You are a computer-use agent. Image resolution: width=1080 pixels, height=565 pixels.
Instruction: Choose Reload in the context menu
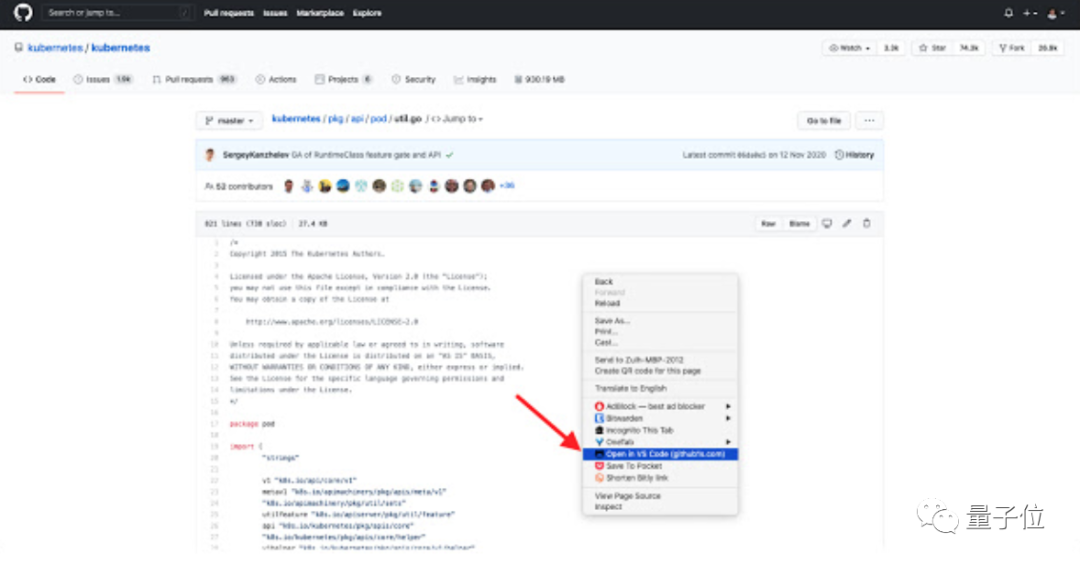click(x=660, y=303)
